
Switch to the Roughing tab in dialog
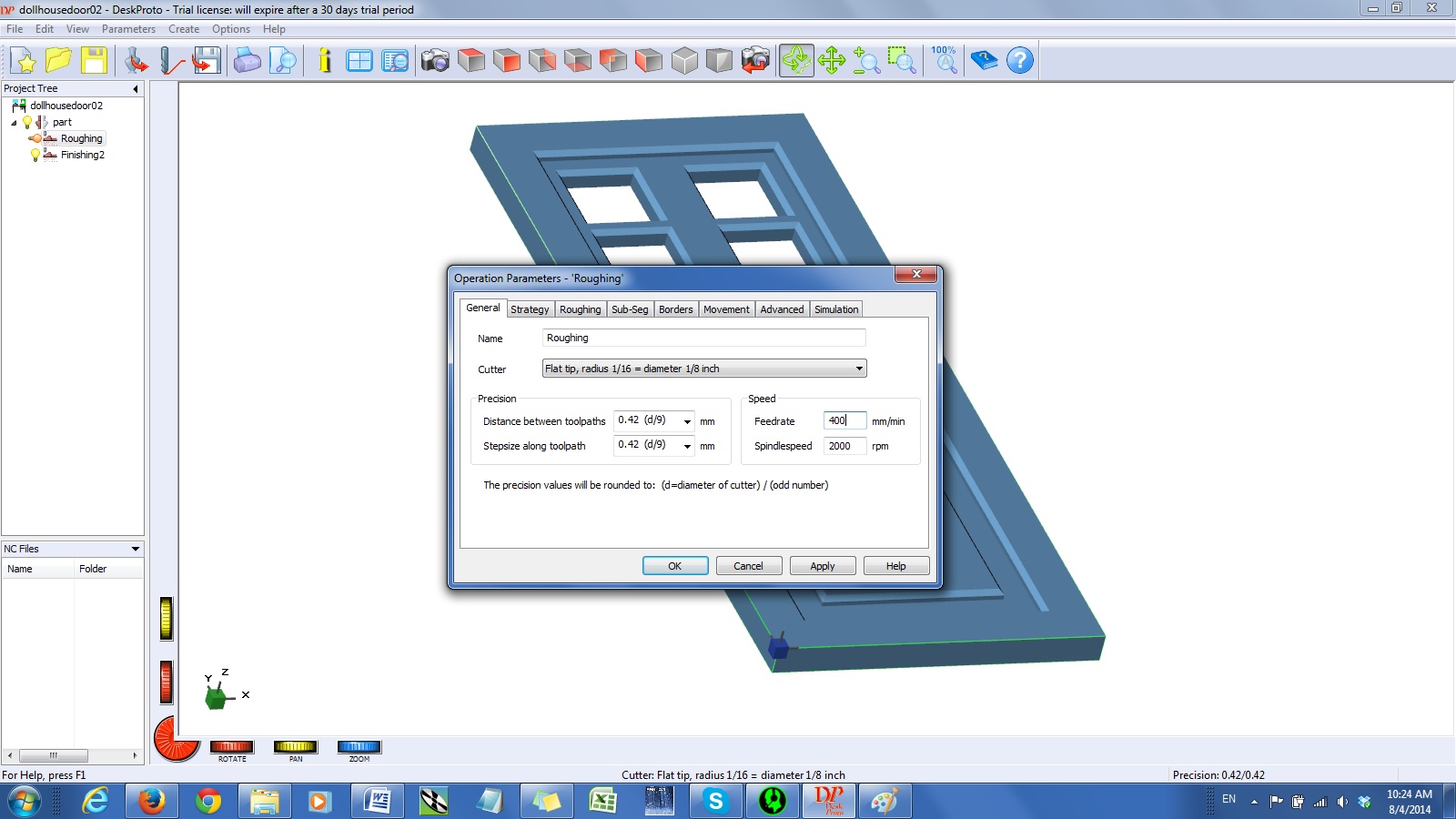coord(581,309)
